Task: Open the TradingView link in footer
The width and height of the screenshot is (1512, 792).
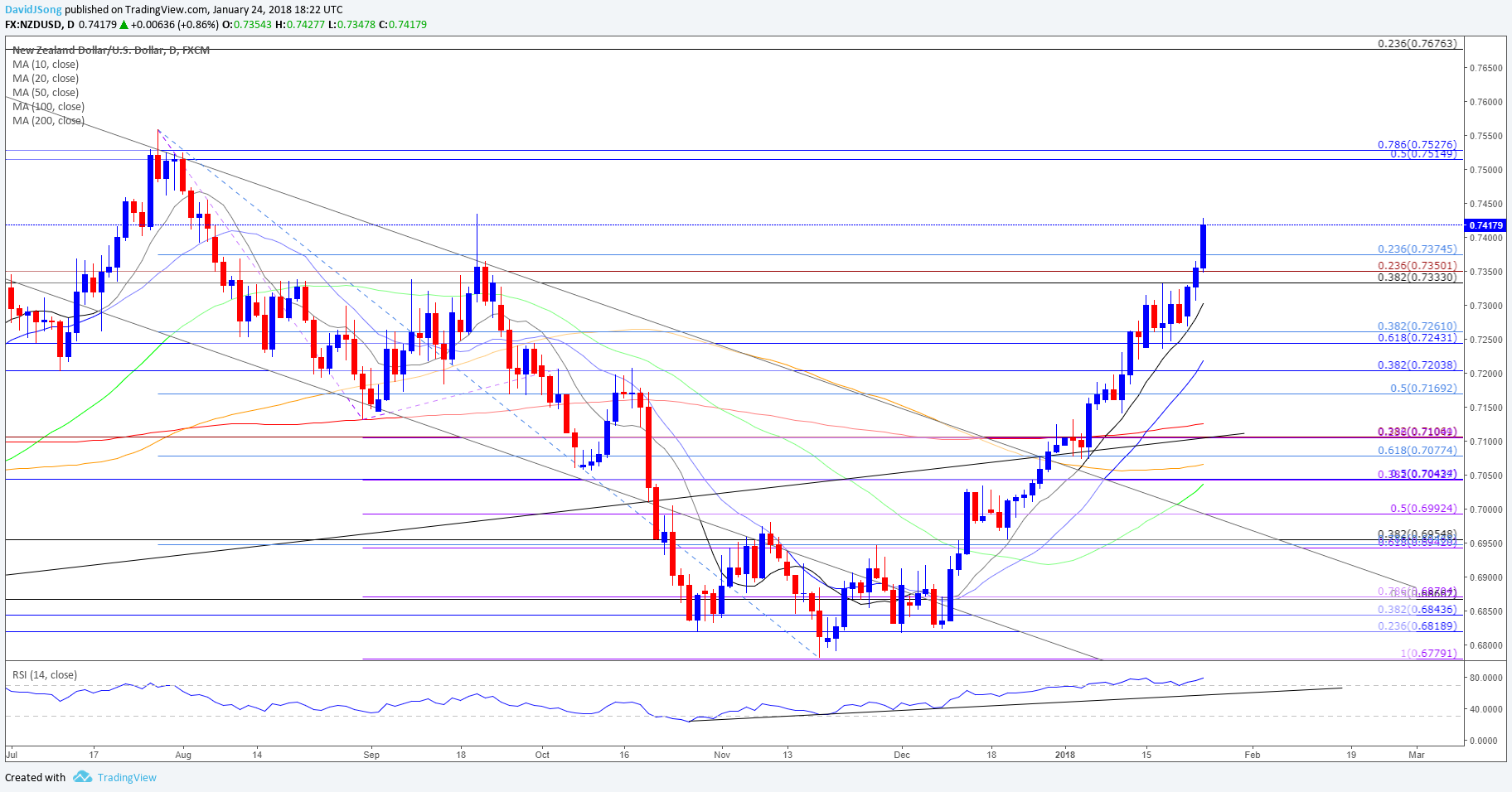Action: [127, 777]
